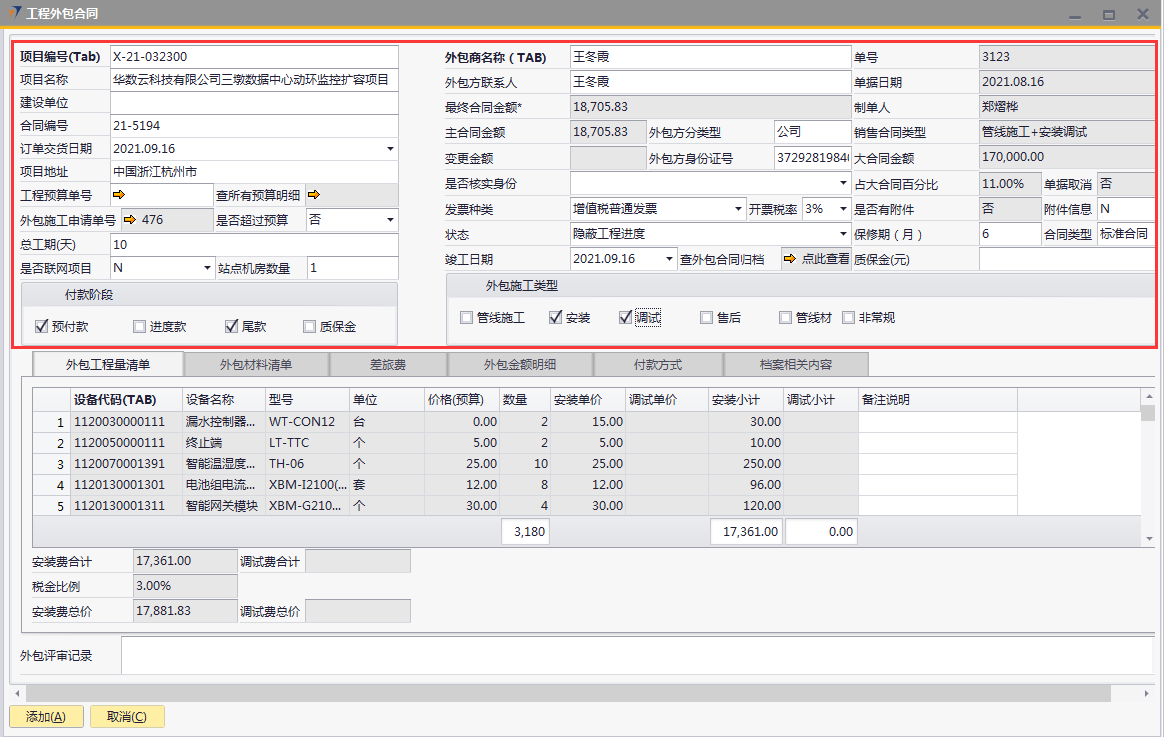Switch to the 外包材料清单 tab
This screenshot has height=737, width=1164.
(x=256, y=364)
